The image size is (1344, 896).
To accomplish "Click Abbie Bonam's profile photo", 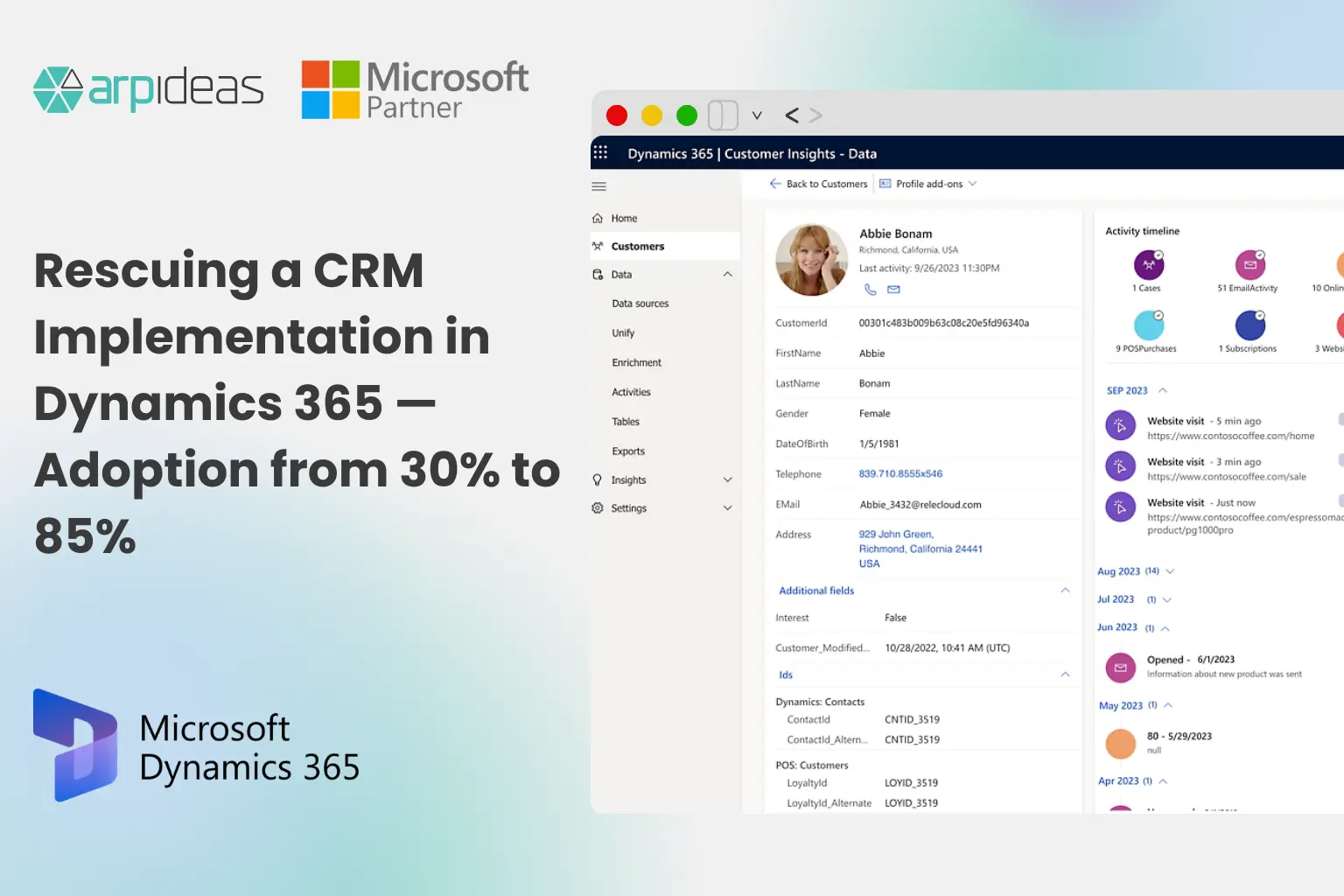I will [x=812, y=259].
